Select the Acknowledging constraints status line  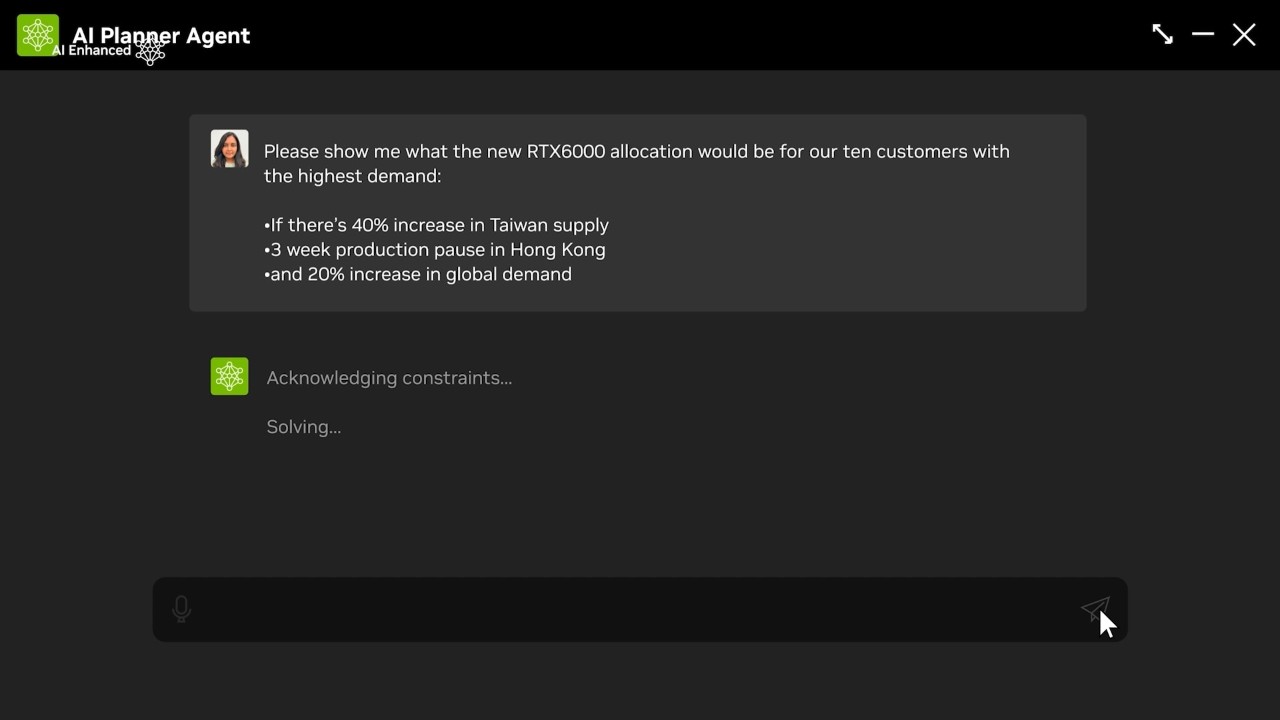(x=389, y=378)
